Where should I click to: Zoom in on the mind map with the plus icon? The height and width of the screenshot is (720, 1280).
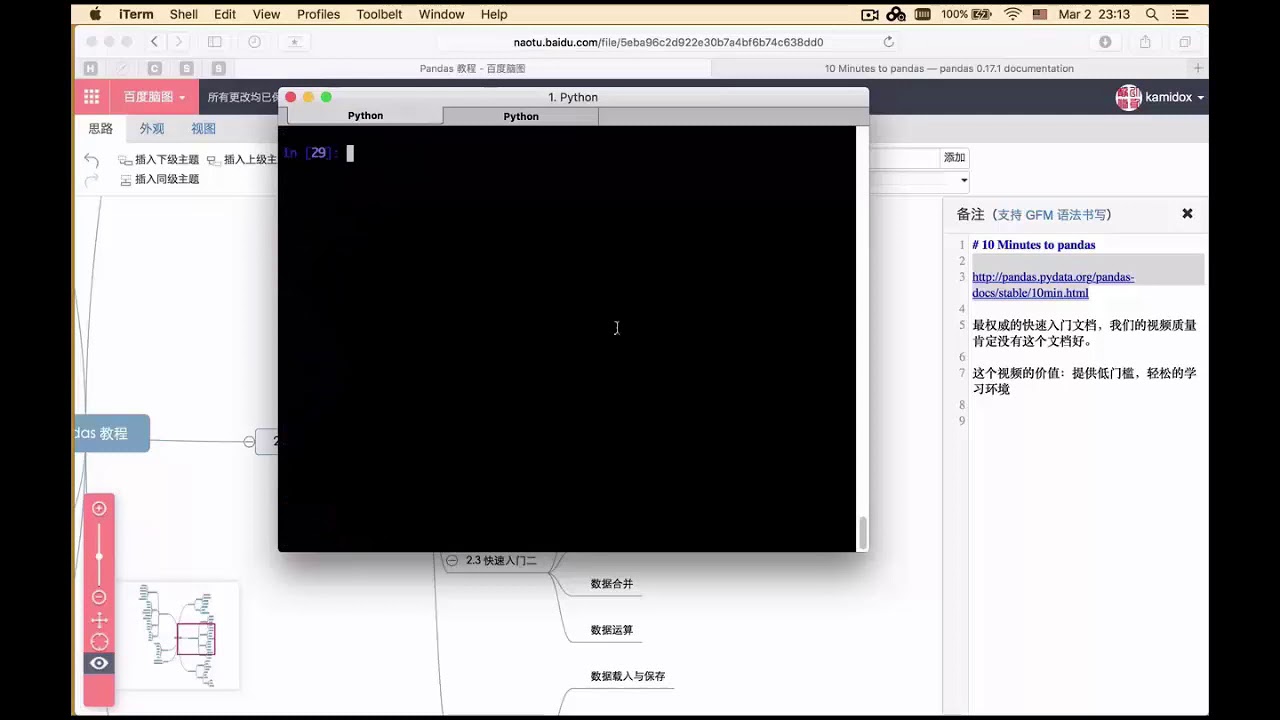99,508
